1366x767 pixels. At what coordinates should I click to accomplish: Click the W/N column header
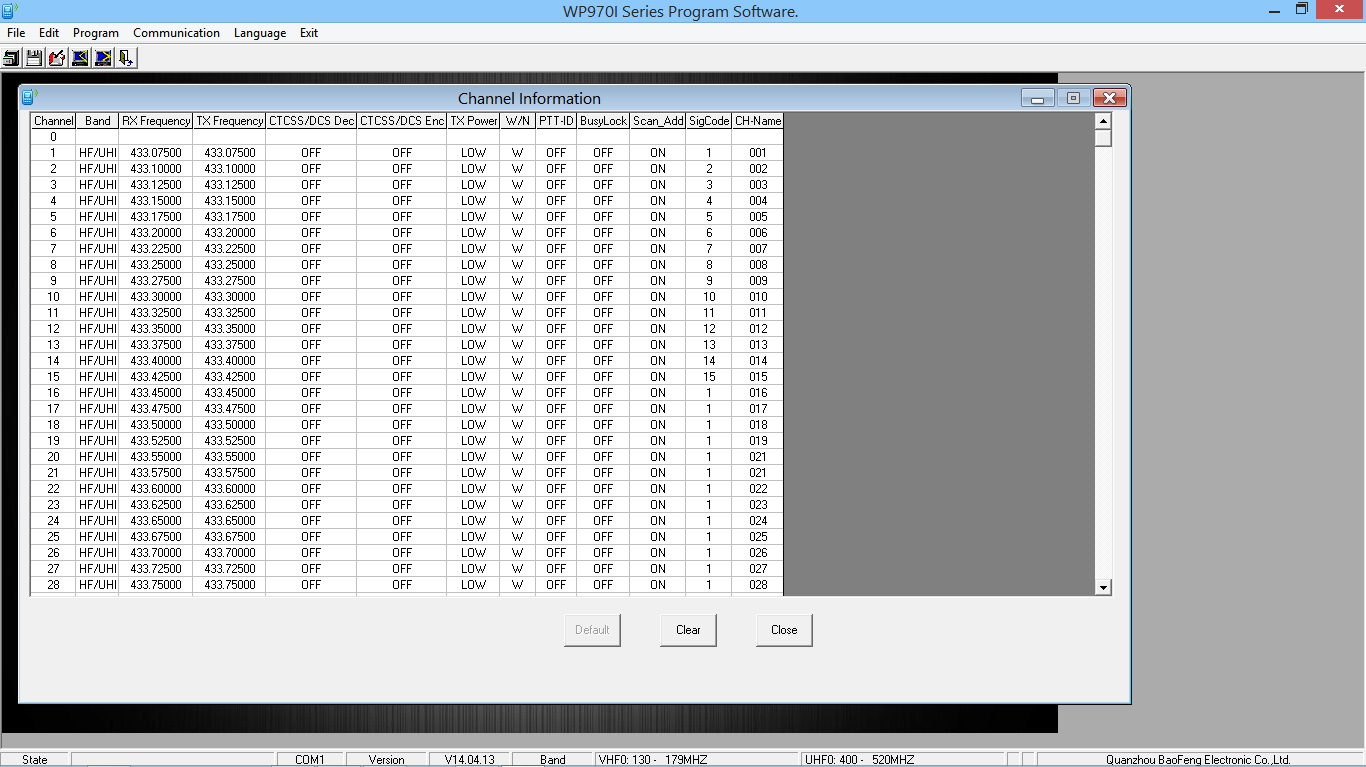tap(517, 121)
